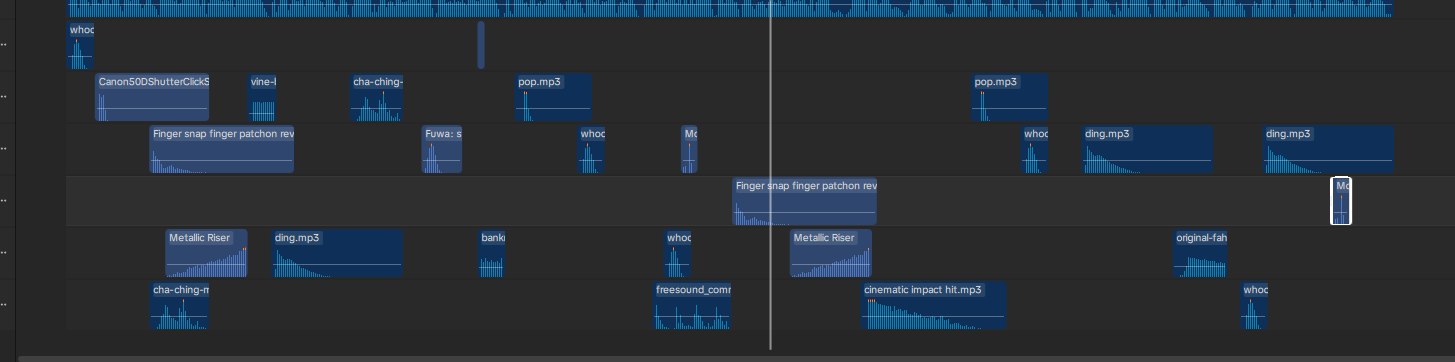Select the whoo clip left of the ding.mp3 pair

point(1035,149)
